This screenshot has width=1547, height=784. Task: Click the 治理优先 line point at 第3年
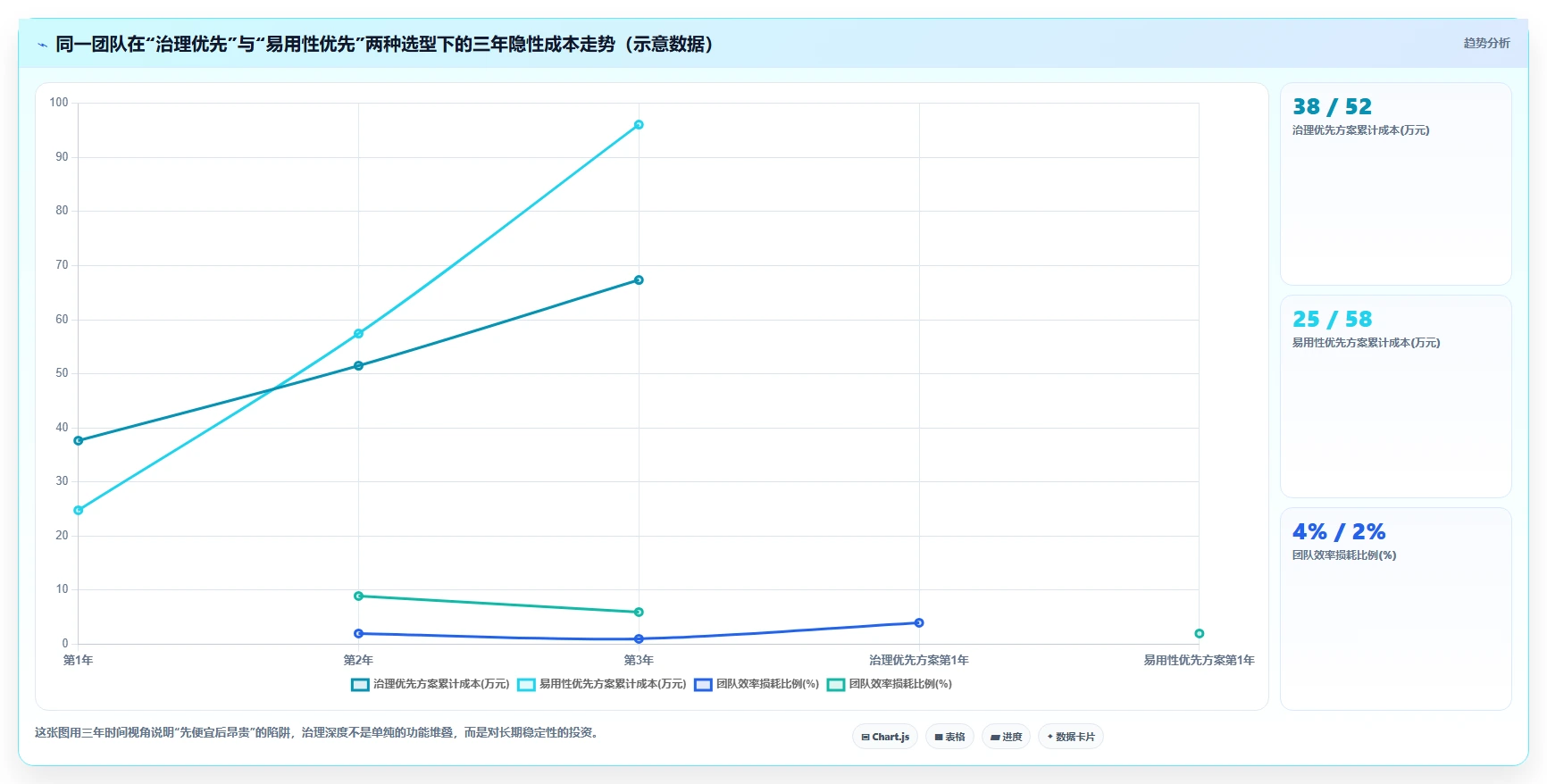tap(639, 280)
